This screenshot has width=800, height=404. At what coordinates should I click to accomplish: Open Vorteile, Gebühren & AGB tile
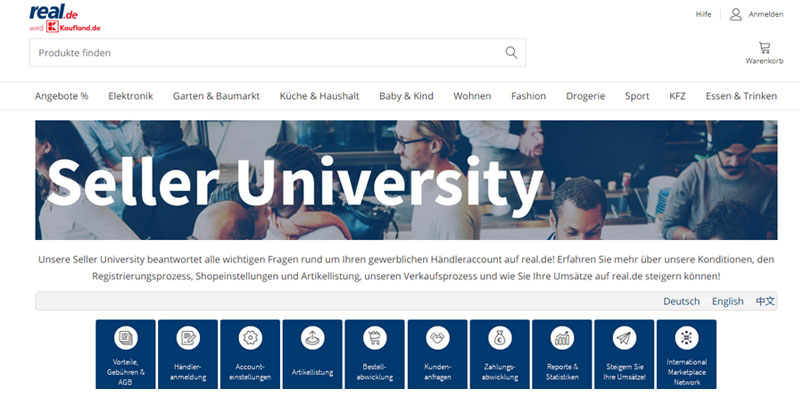point(126,354)
